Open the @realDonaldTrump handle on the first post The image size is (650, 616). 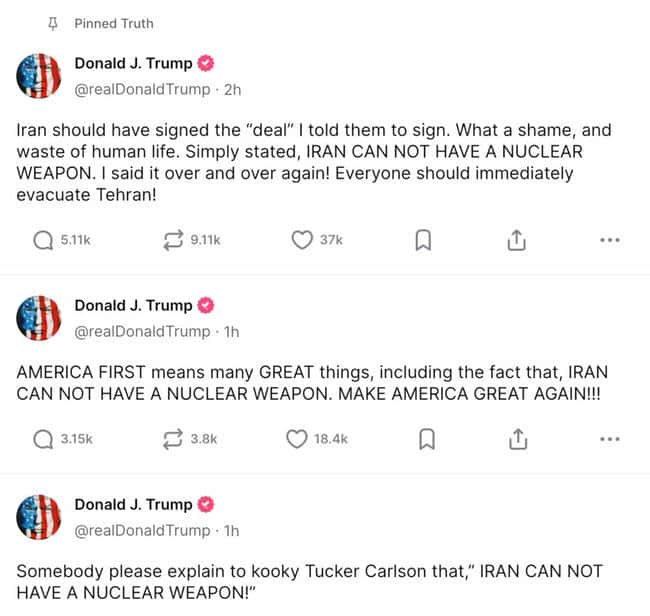tap(142, 90)
